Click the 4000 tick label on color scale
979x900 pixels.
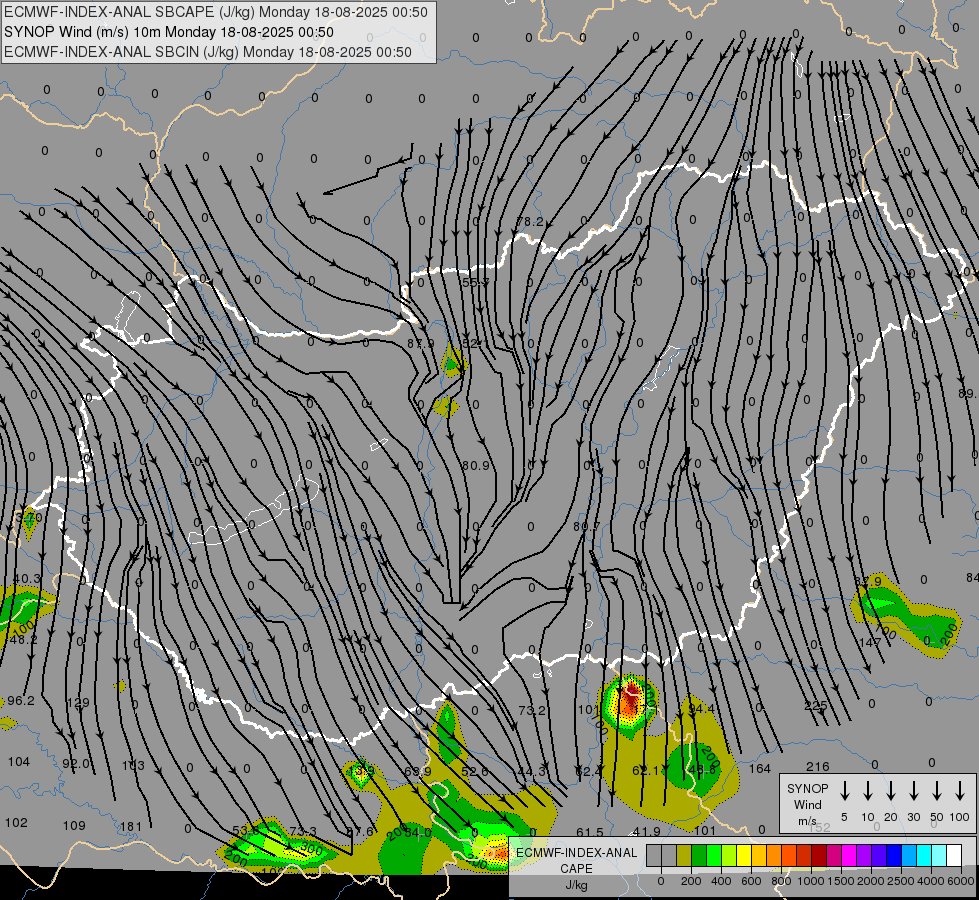point(931,881)
